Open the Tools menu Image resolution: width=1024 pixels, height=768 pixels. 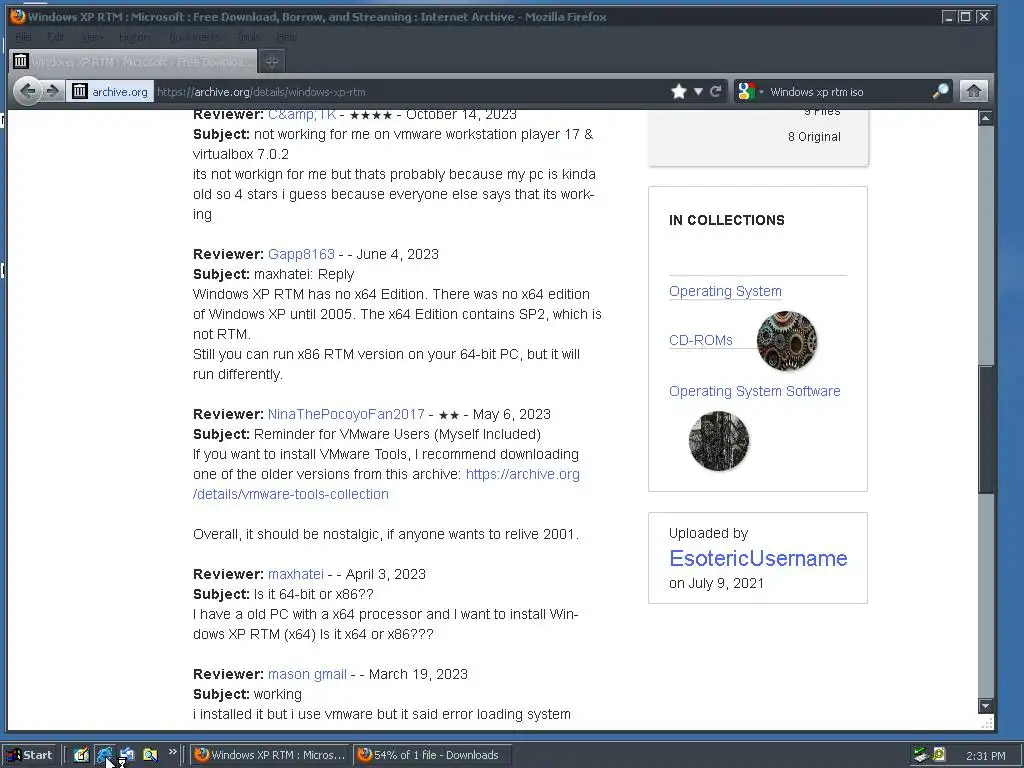[248, 37]
